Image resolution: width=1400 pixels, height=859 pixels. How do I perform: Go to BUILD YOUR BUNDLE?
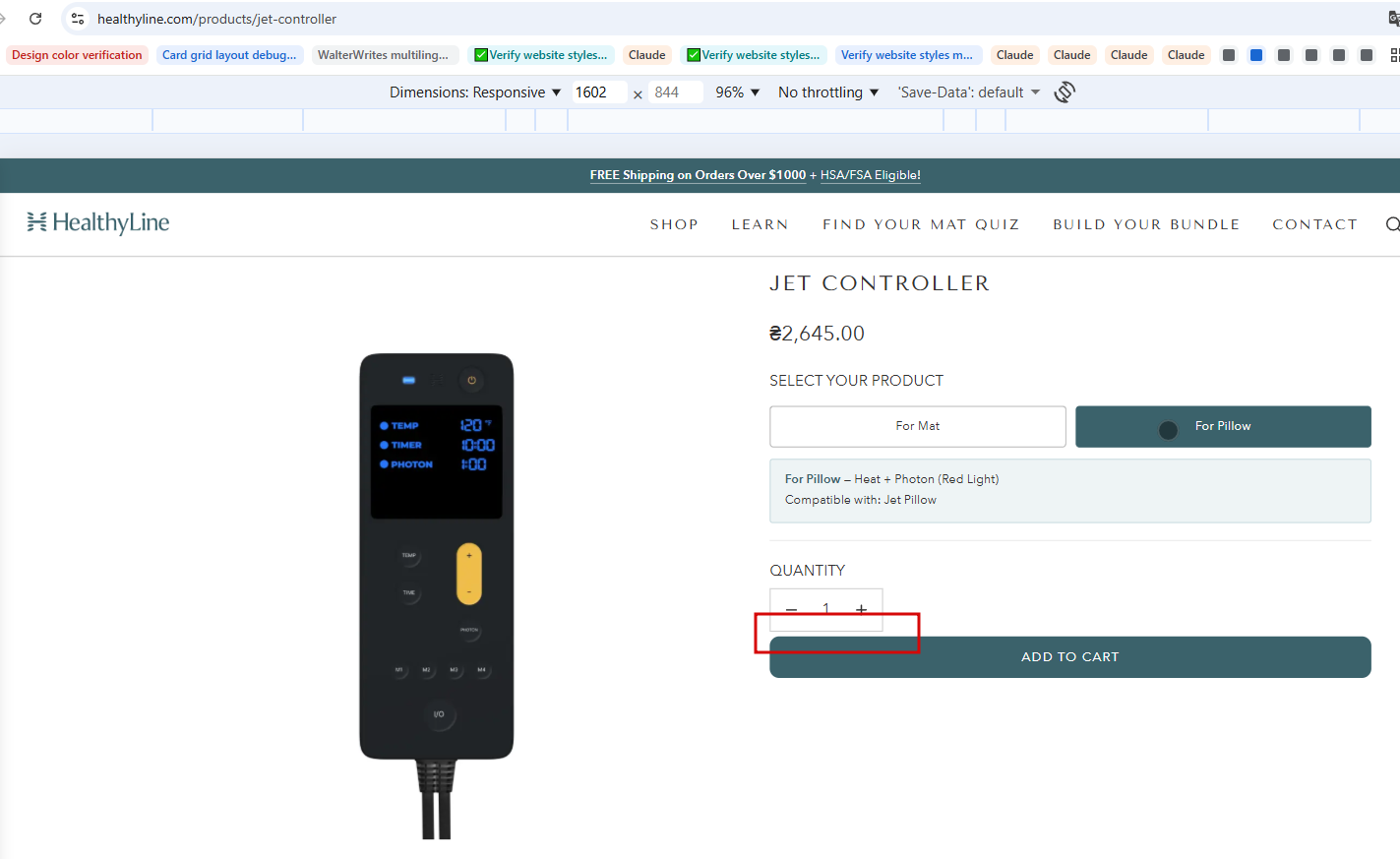[x=1146, y=224]
